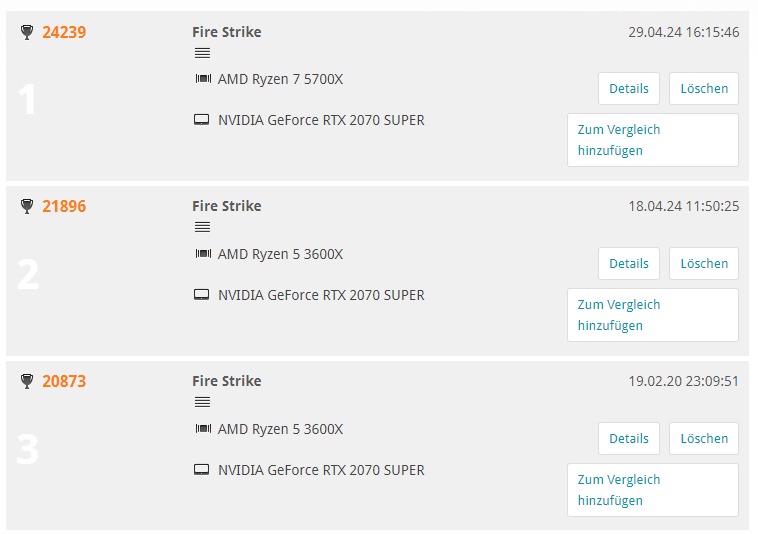Open the score link 24239
The image size is (758, 534).
point(64,32)
